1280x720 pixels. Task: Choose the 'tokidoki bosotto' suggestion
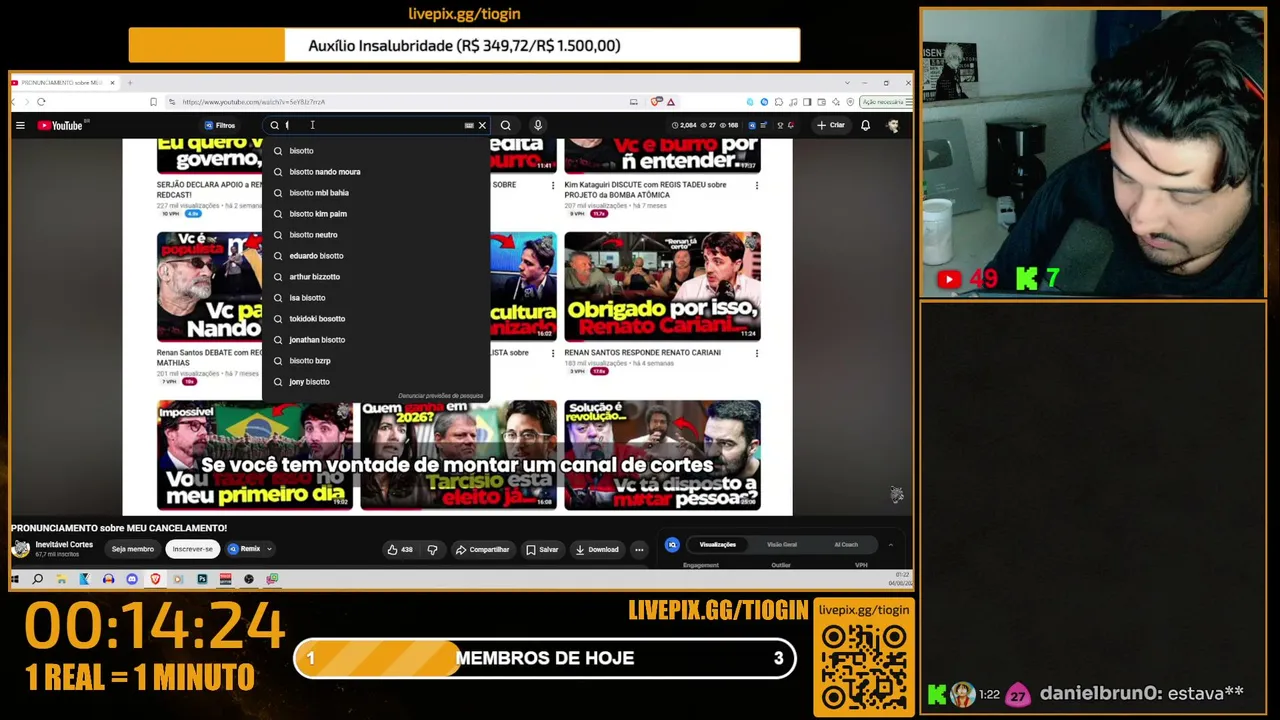click(375, 319)
